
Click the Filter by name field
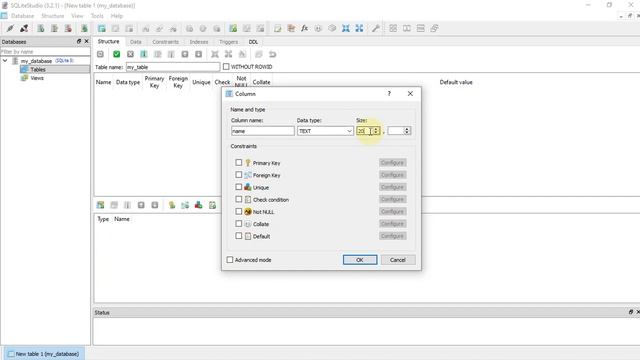coord(45,52)
